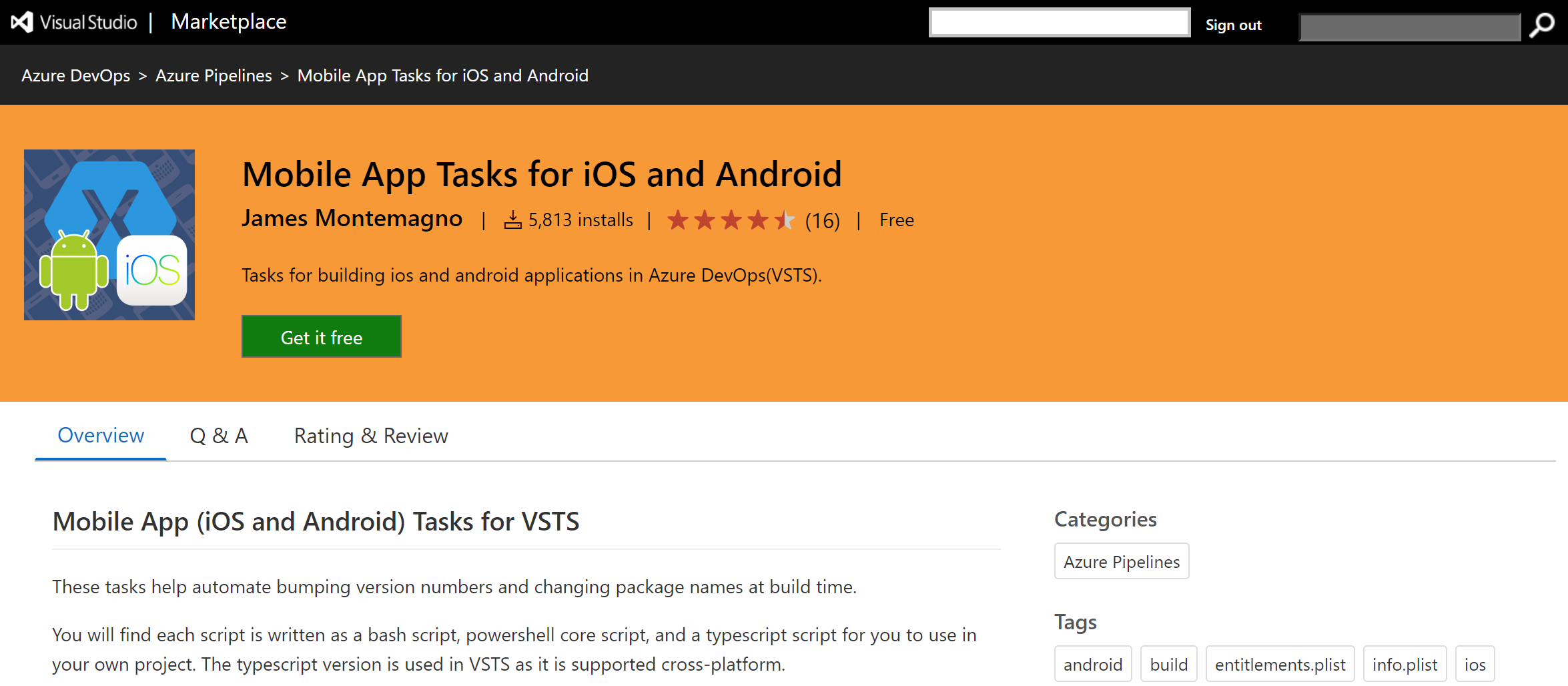Click the white account name box
1568x686 pixels.
point(1060,22)
